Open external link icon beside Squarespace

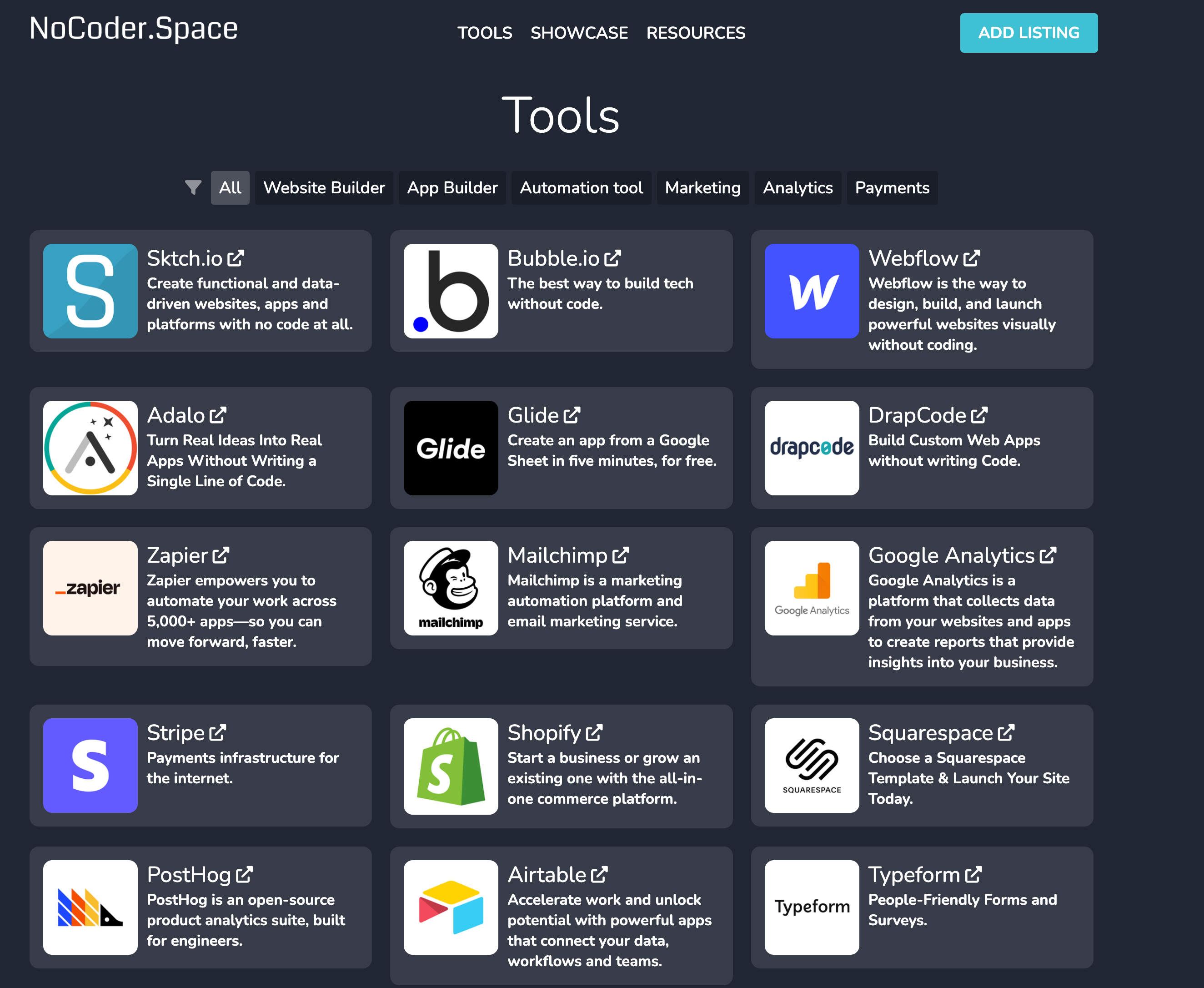click(1006, 732)
